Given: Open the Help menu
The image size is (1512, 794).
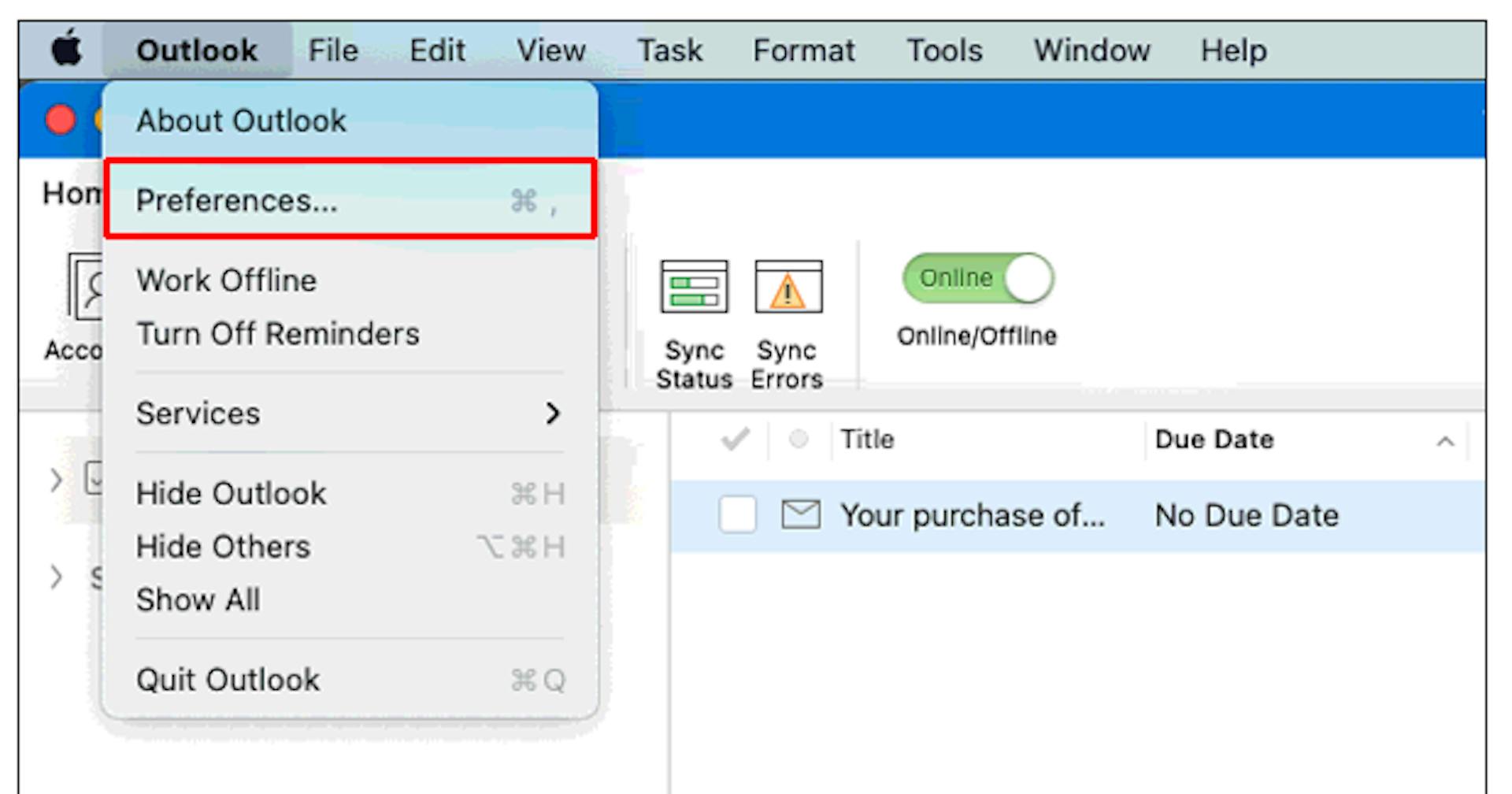Looking at the screenshot, I should 1233,50.
